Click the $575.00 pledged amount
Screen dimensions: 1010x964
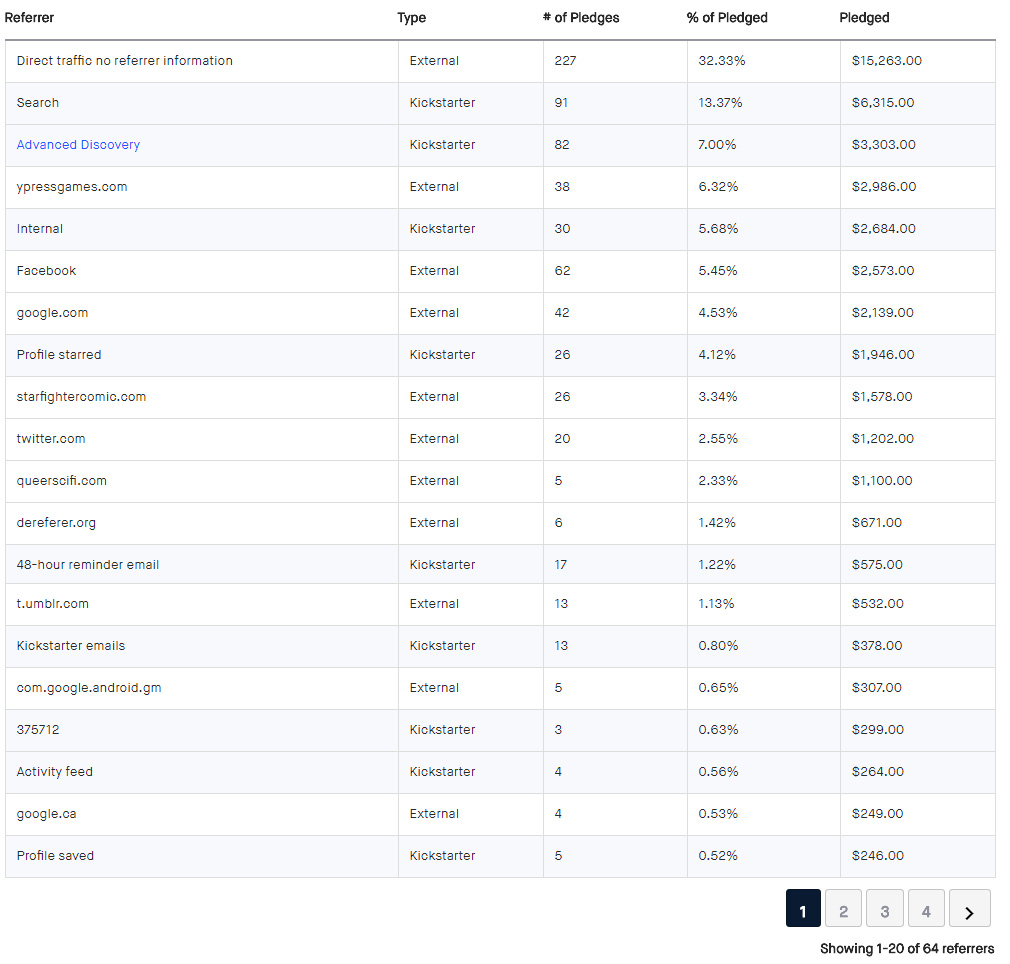(x=877, y=565)
